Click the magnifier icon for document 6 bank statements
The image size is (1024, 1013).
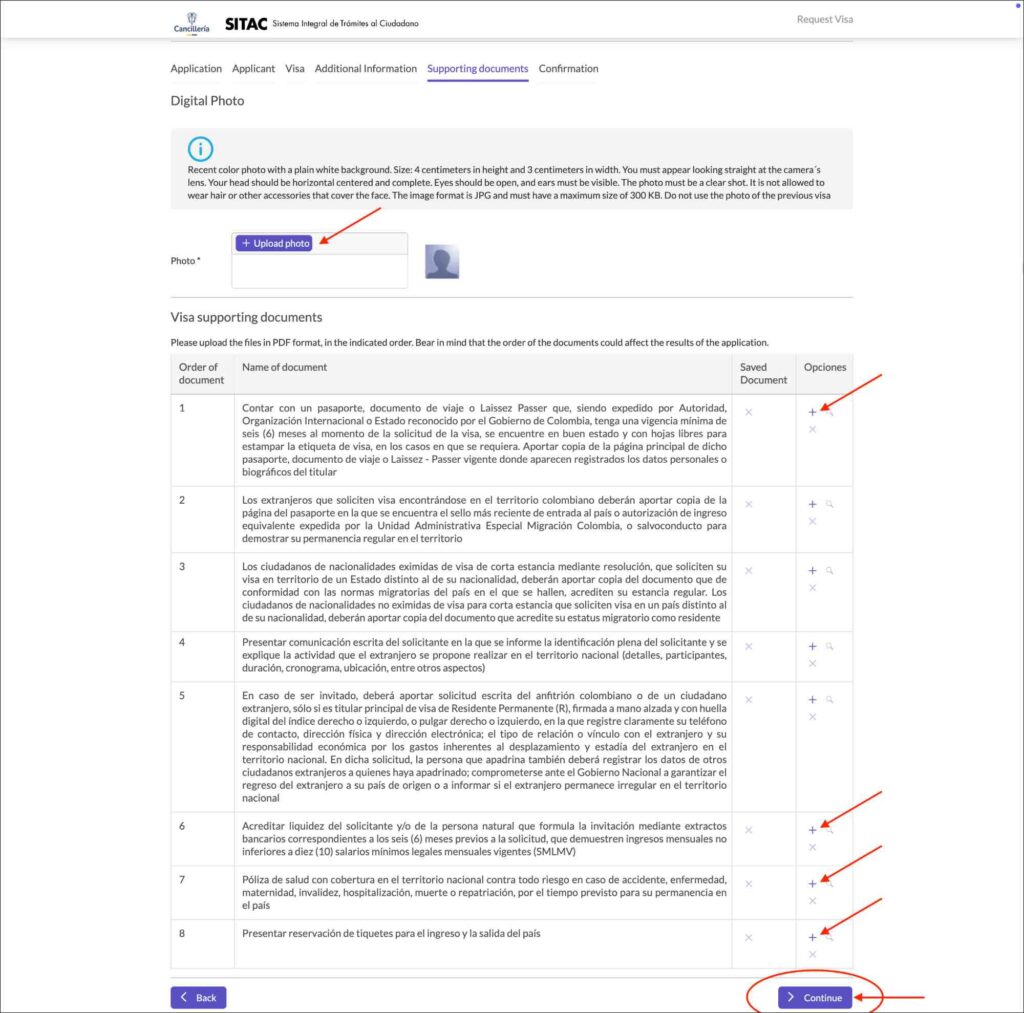[x=829, y=828]
